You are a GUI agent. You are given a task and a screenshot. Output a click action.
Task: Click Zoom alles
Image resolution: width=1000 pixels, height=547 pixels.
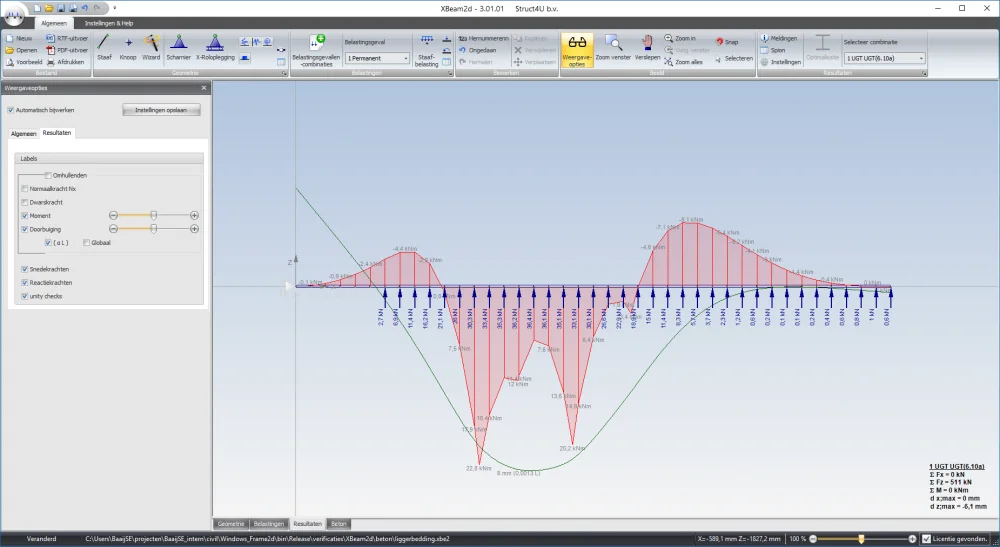pyautogui.click(x=682, y=62)
